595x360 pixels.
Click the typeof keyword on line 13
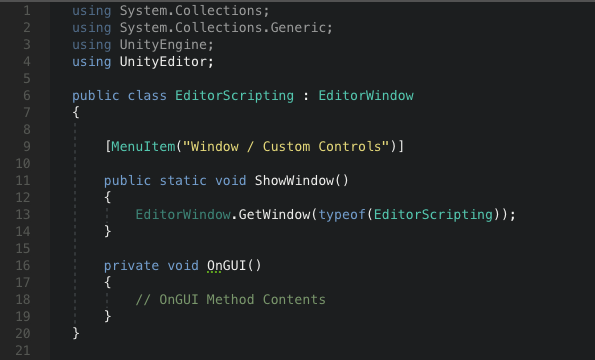342,215
